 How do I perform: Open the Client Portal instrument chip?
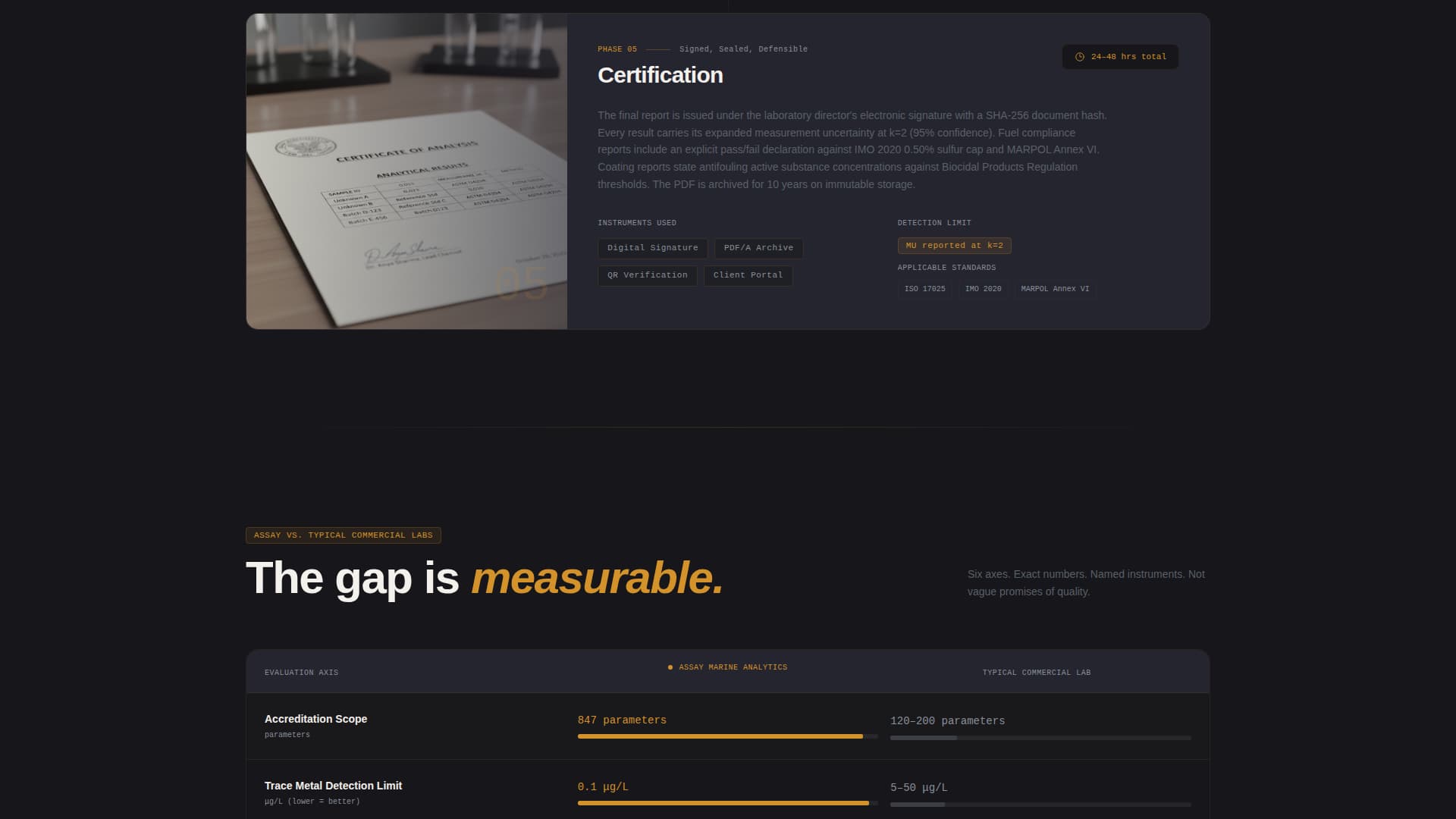748,275
